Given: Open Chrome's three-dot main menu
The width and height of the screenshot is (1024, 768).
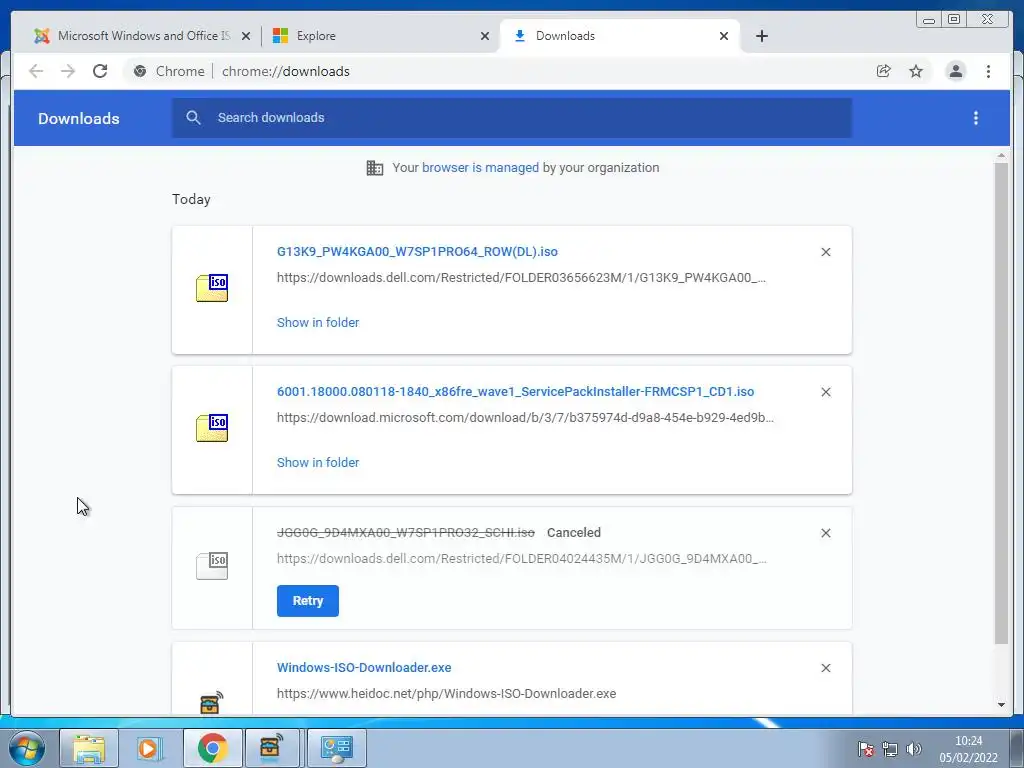Looking at the screenshot, I should 988,71.
